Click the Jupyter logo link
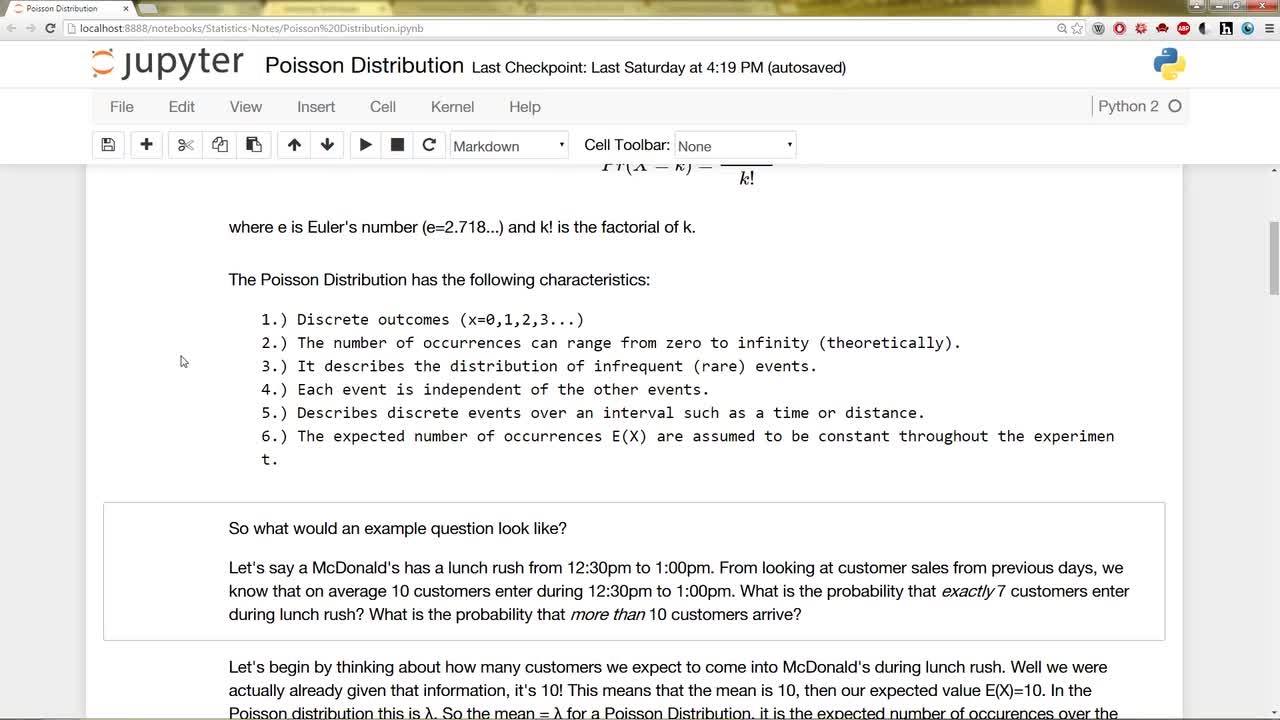 point(167,64)
